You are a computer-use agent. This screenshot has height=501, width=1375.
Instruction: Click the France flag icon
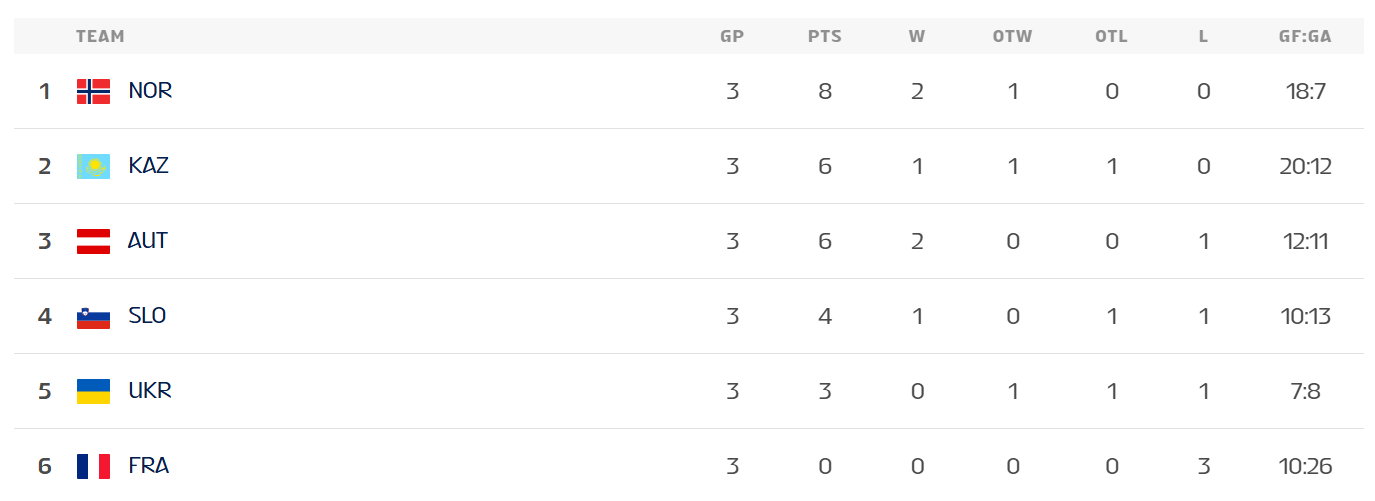[93, 466]
